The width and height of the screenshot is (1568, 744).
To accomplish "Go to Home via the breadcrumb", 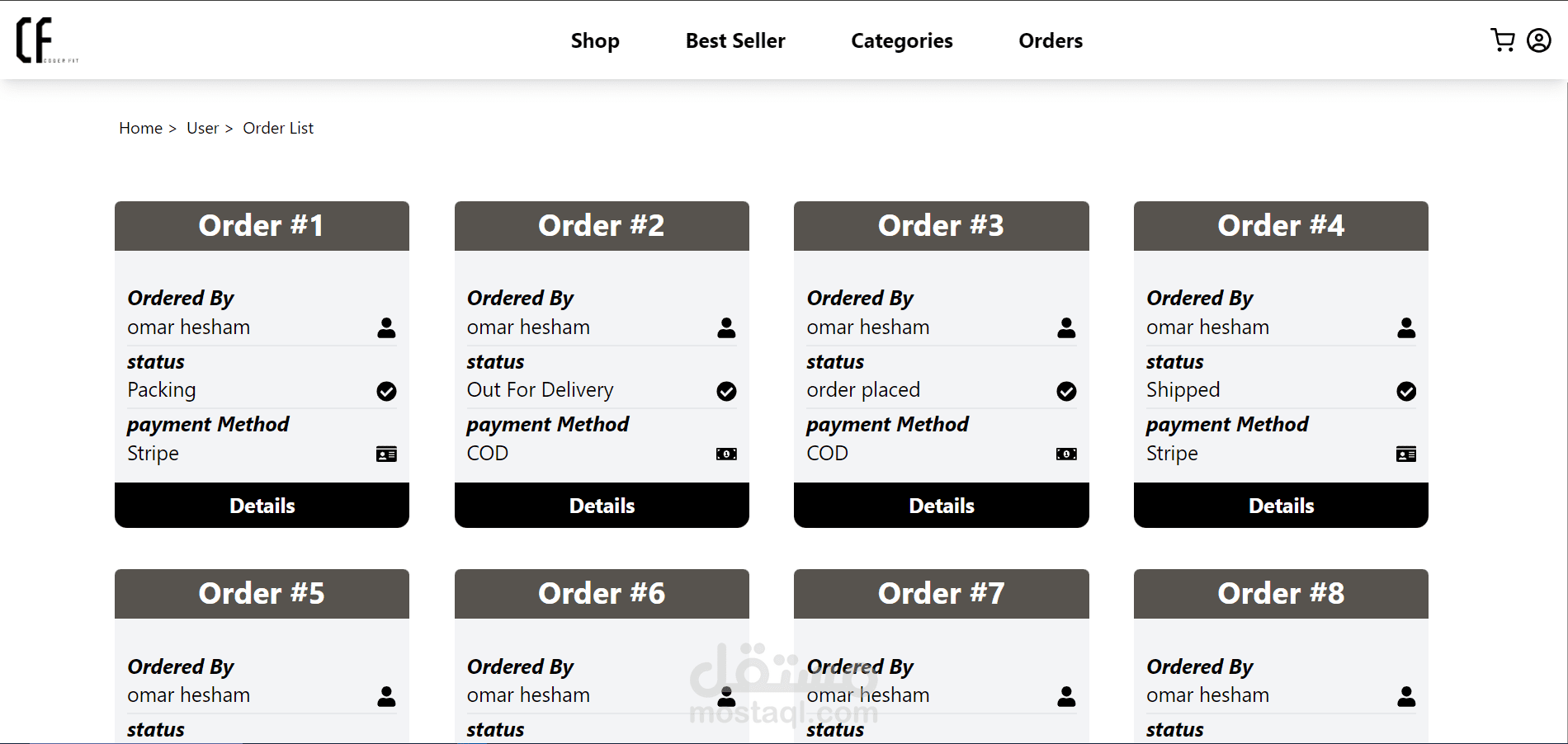I will [x=140, y=128].
